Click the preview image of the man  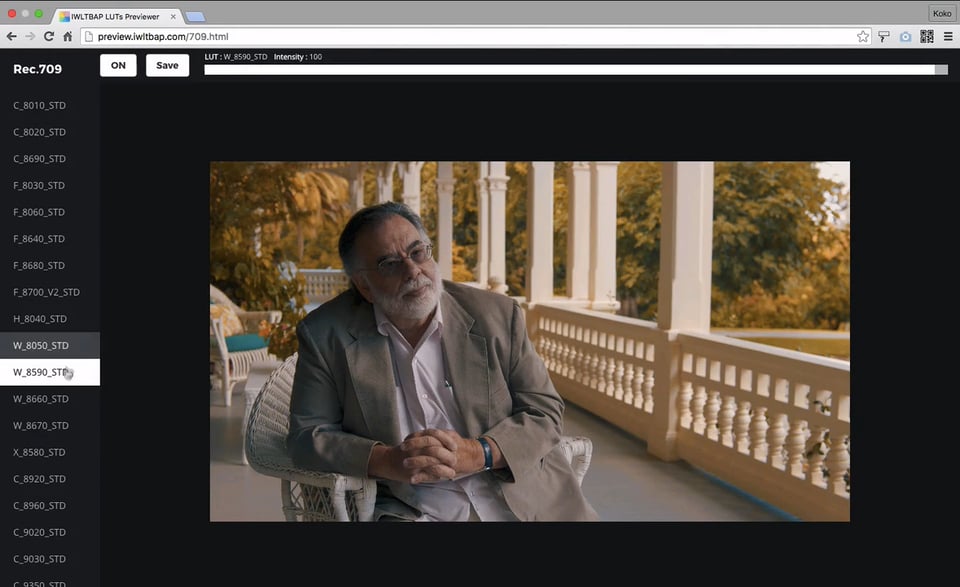529,341
